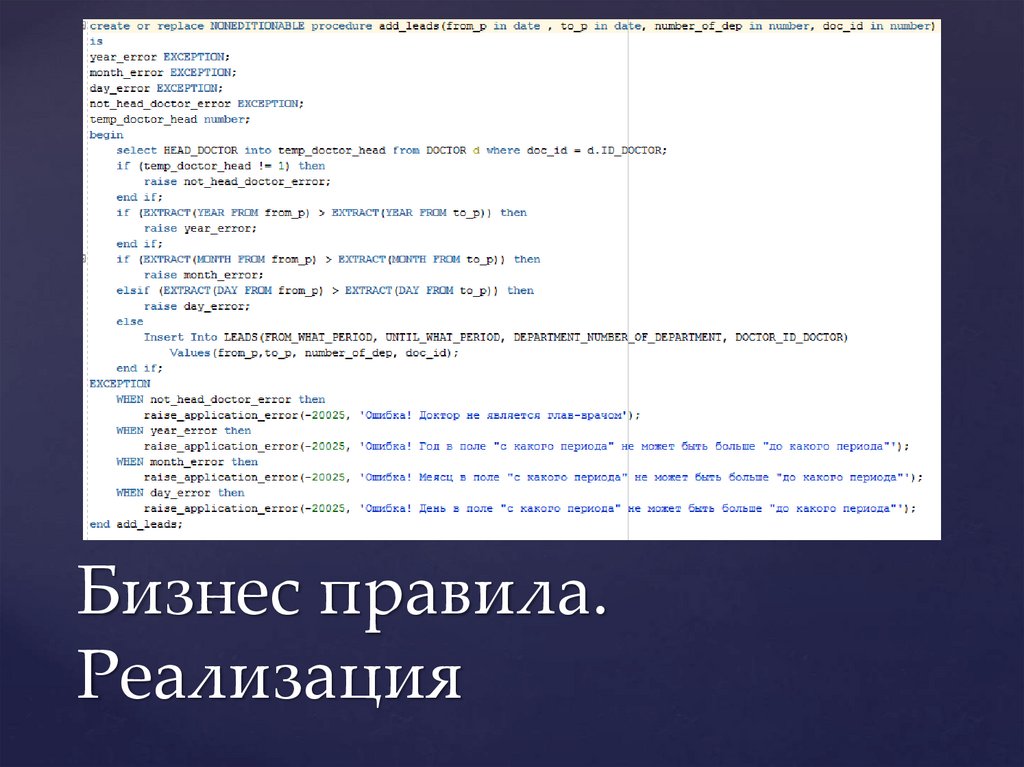
Task: Click the EXTRACT YEAR comparison line
Action: click(320, 212)
